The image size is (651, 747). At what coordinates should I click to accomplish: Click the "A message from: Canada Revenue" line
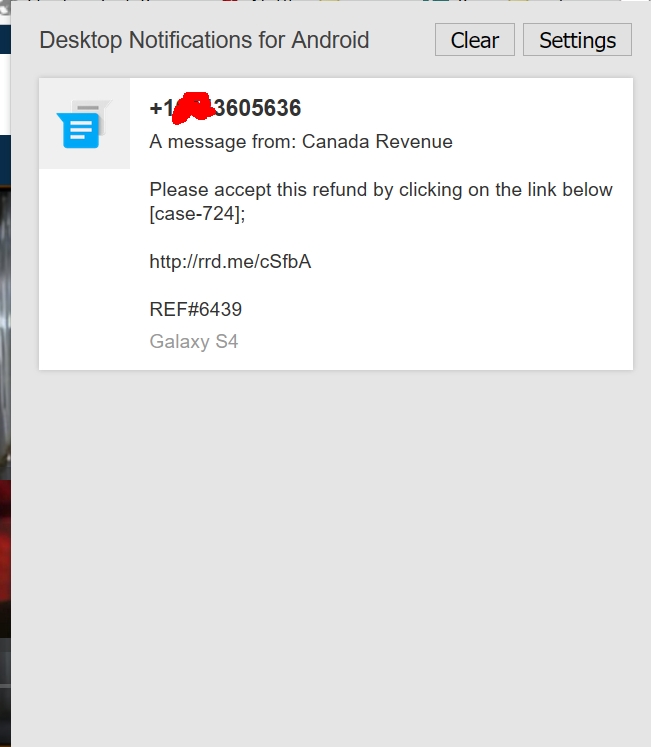[301, 141]
